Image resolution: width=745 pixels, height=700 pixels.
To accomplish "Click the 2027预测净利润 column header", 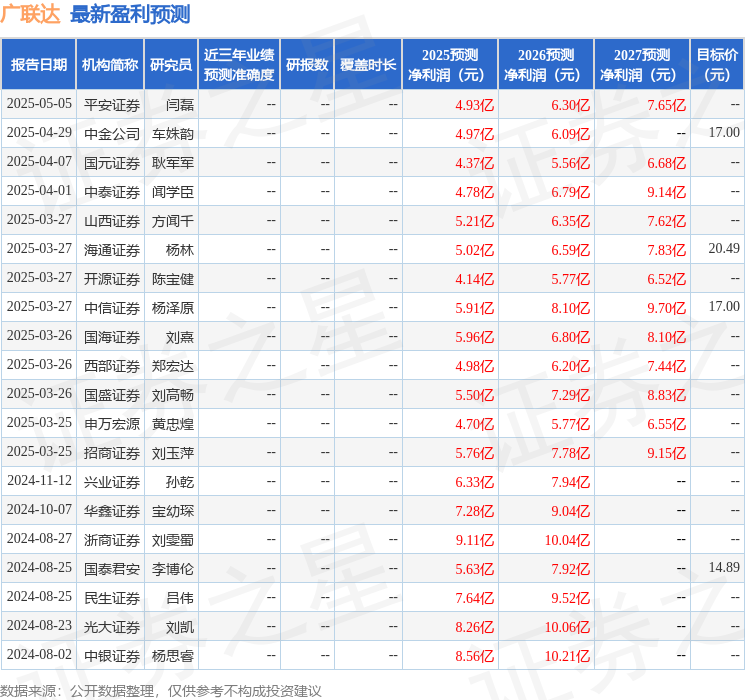I will point(642,65).
